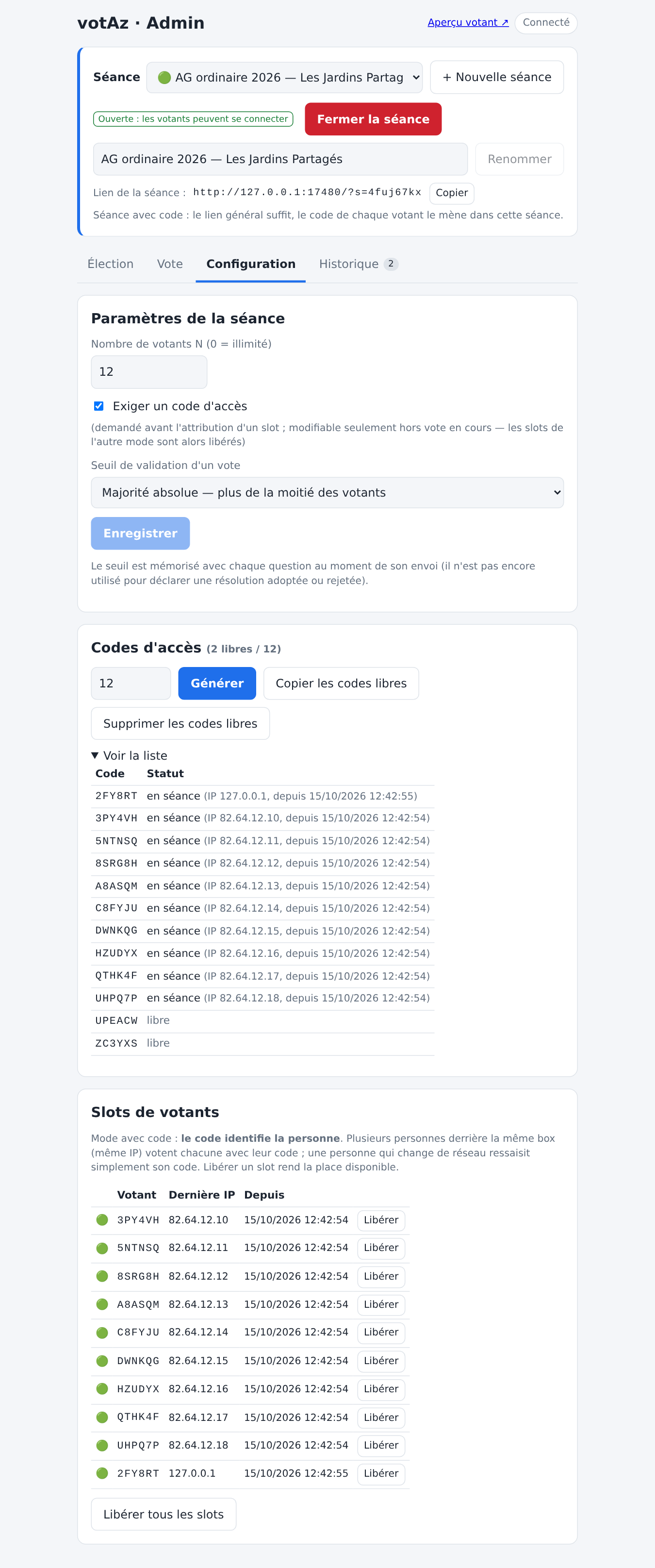Click IP 82.64.12.15 in slots table

[x=198, y=1361]
